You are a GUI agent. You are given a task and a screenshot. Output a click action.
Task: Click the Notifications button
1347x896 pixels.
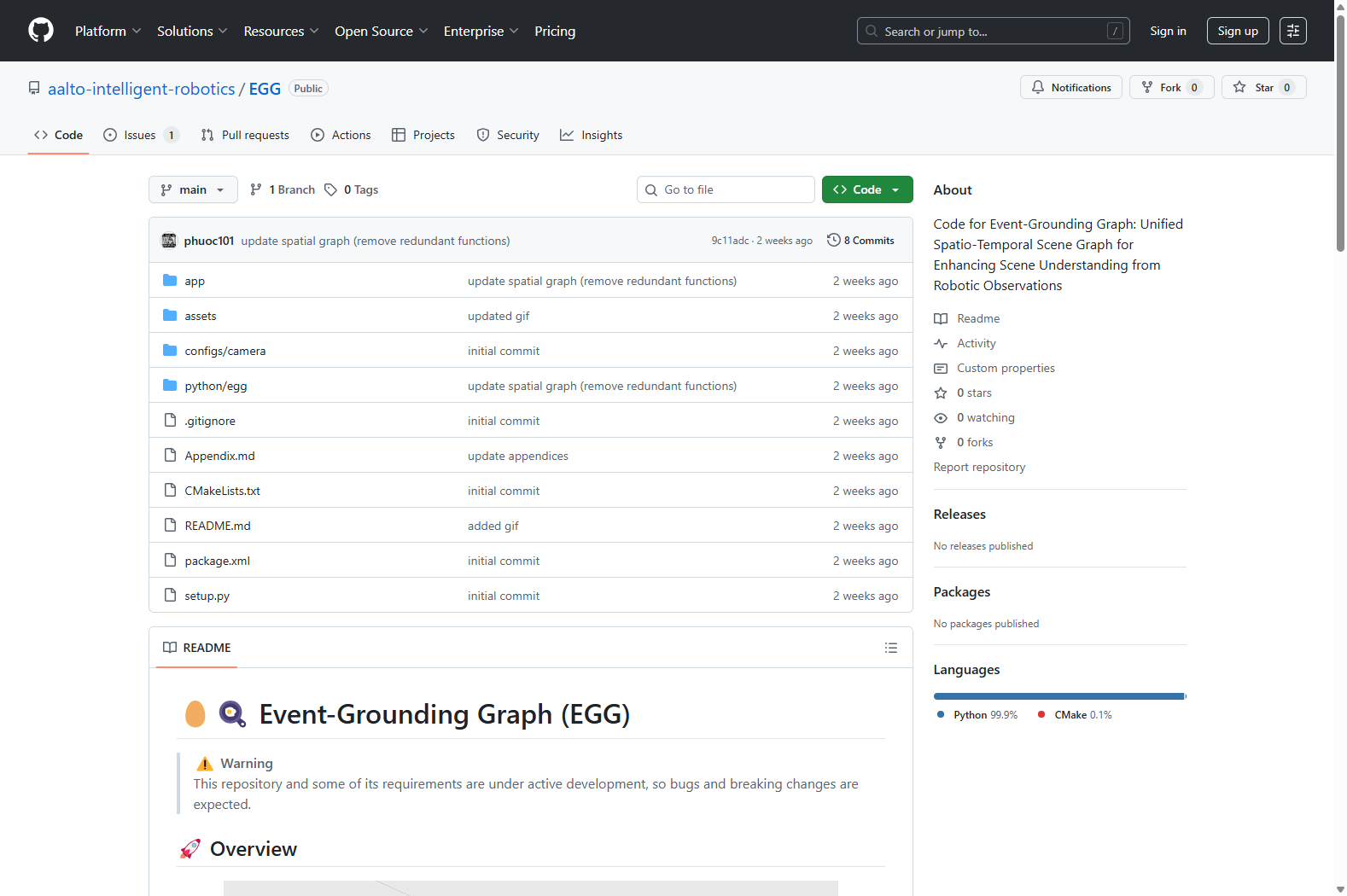coord(1071,87)
